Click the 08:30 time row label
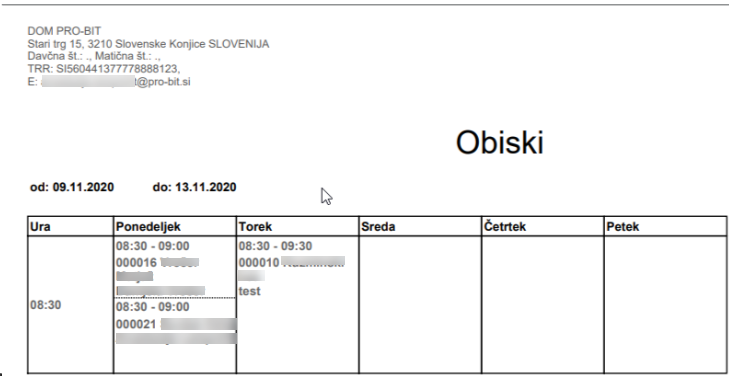The height and width of the screenshot is (376, 729). click(46, 305)
